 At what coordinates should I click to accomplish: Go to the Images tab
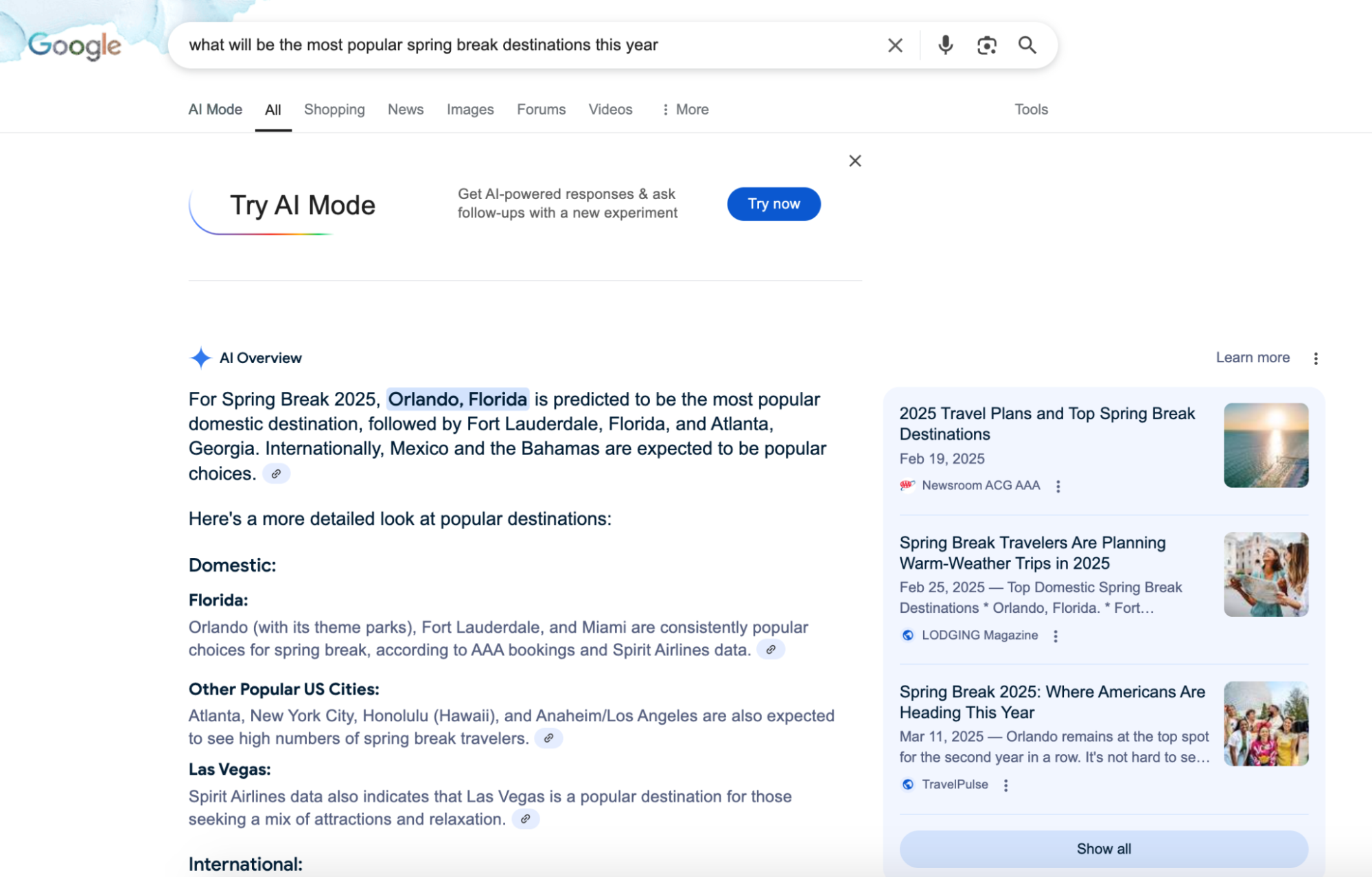click(x=470, y=109)
